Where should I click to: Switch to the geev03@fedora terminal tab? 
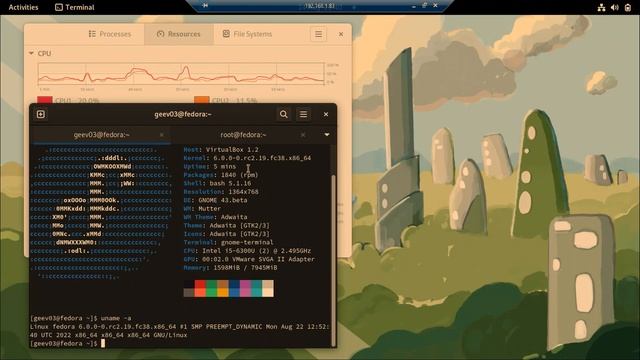tap(101, 135)
